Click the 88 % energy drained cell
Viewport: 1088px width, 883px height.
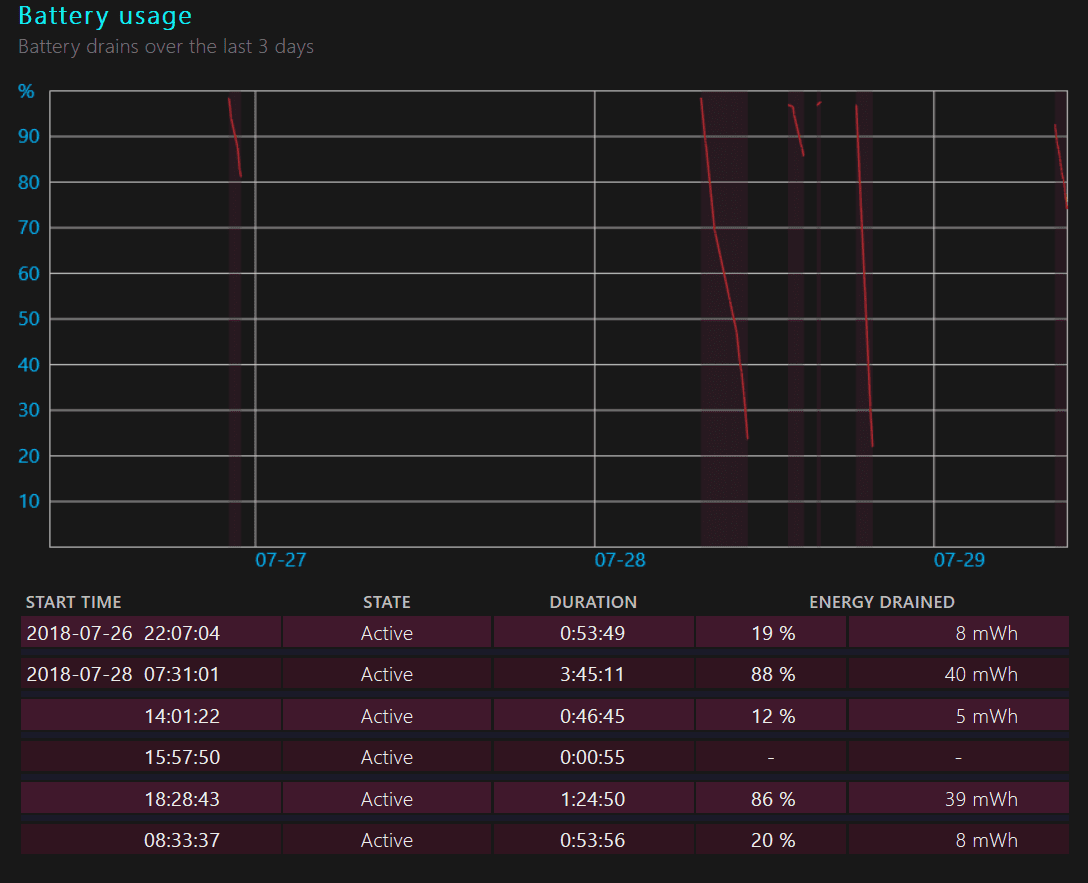(x=772, y=675)
